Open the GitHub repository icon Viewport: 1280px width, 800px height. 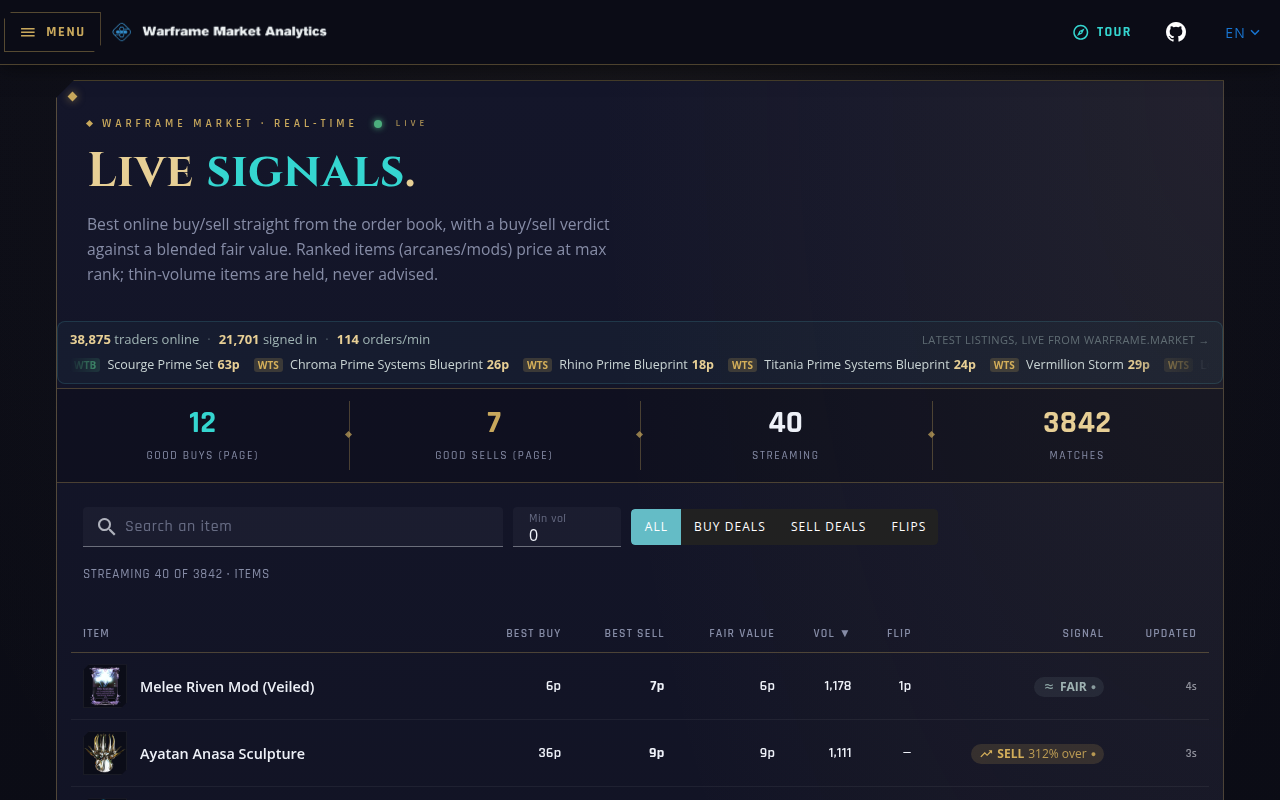coord(1176,32)
